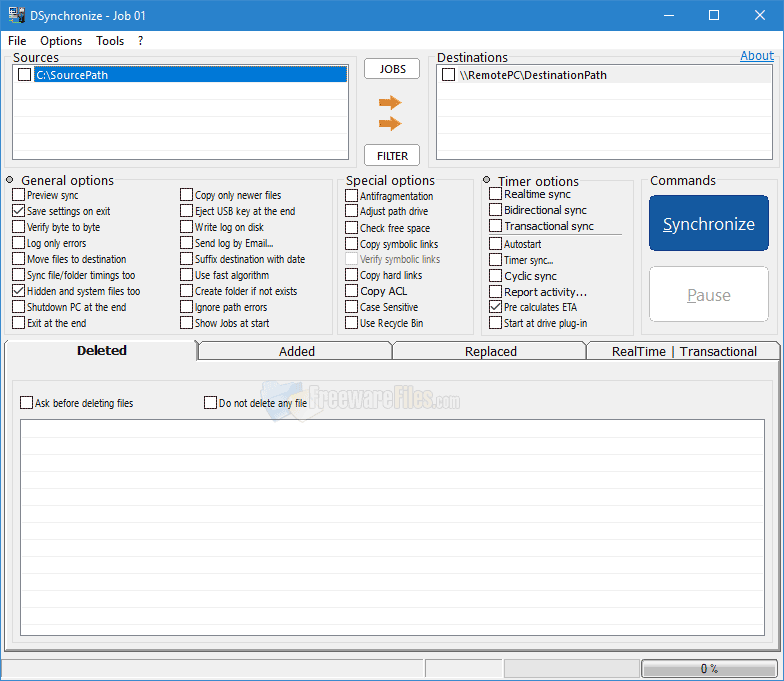Check Do not delete any file

point(210,403)
